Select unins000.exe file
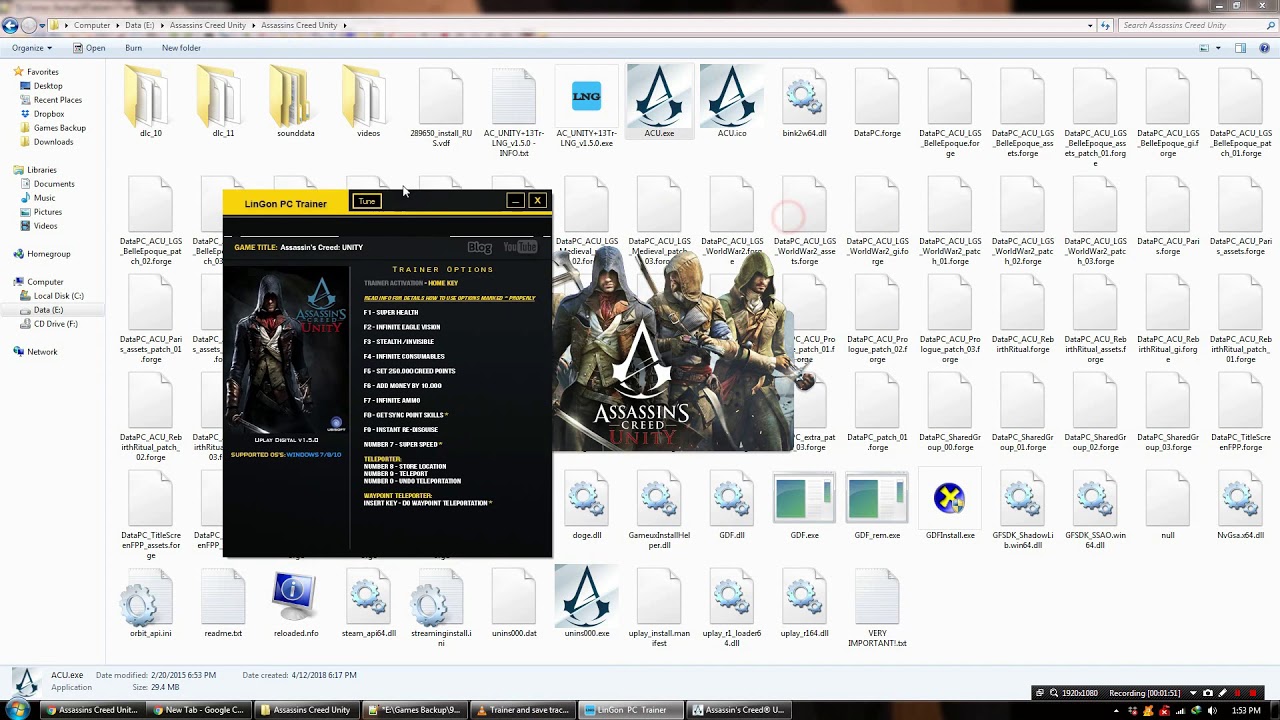Image resolution: width=1280 pixels, height=720 pixels. [587, 603]
